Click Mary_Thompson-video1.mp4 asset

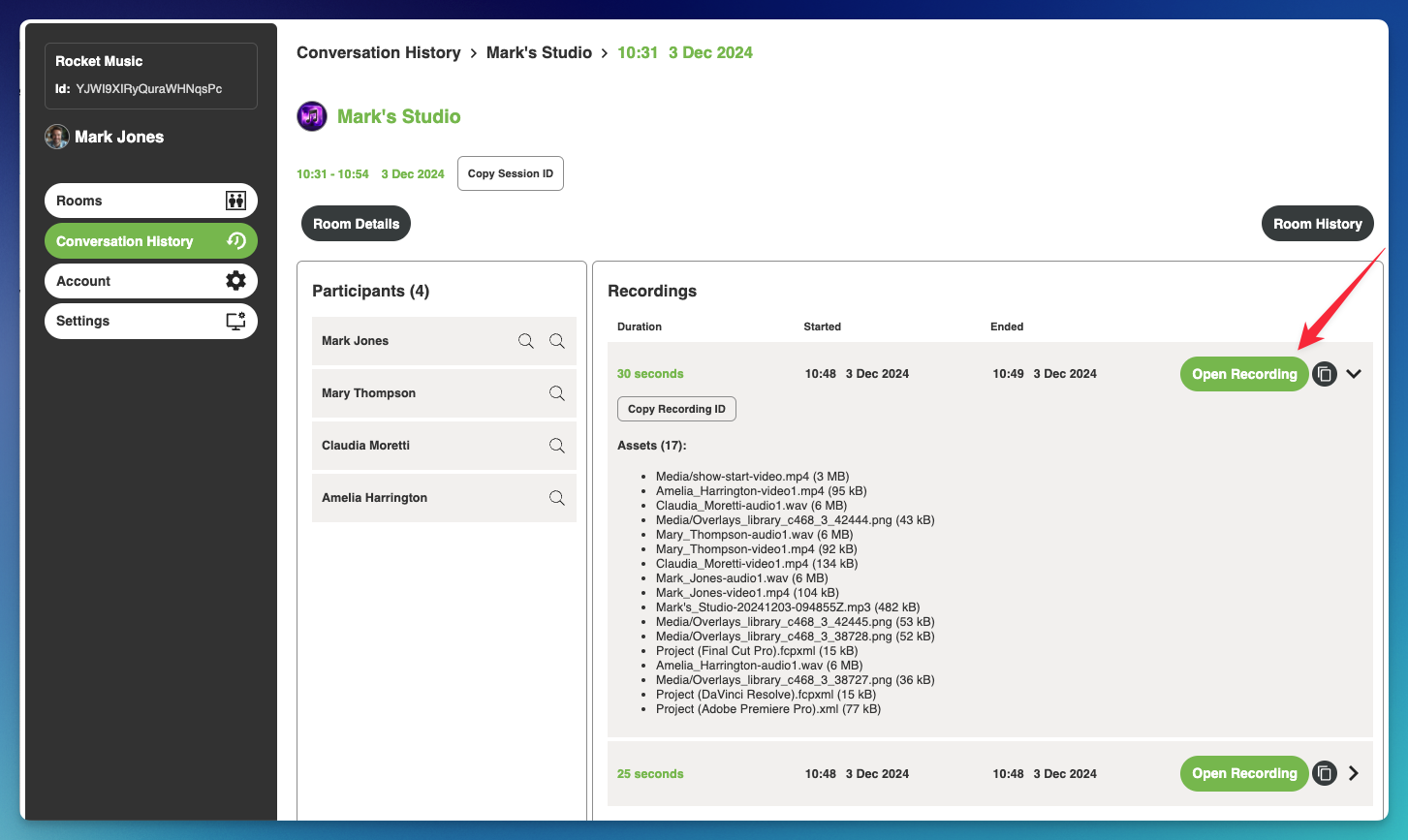tap(759, 549)
